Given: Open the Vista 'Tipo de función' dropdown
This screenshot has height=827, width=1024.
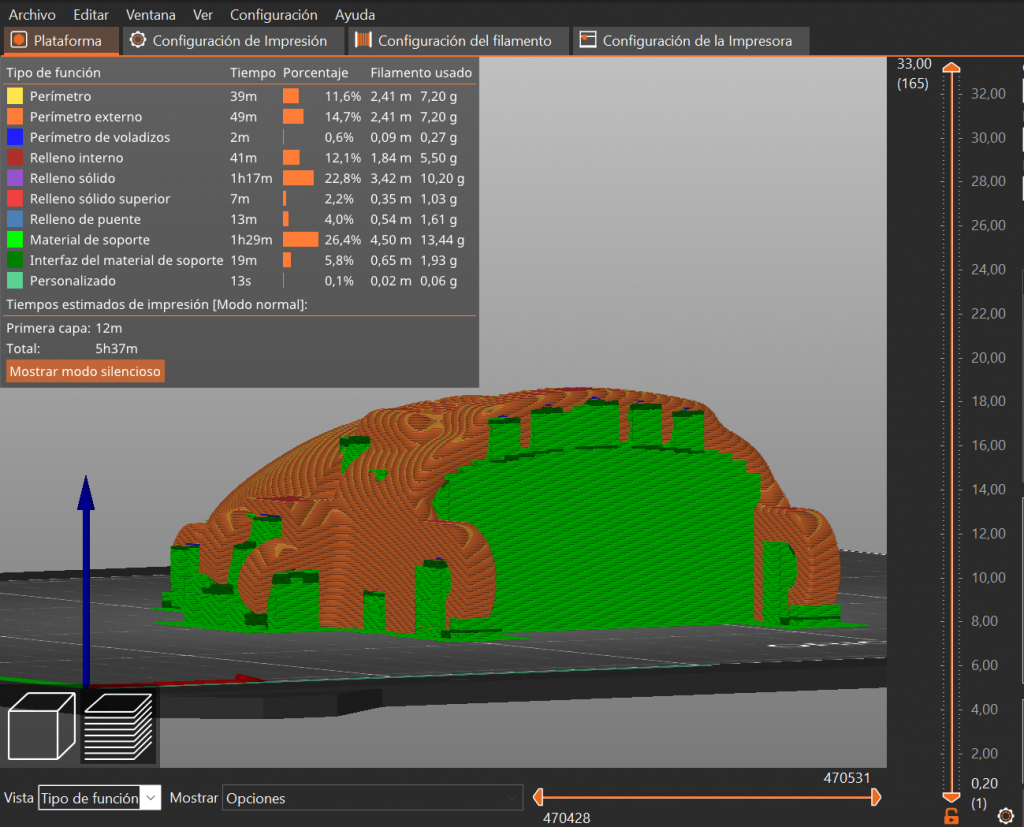Looking at the screenshot, I should point(98,798).
